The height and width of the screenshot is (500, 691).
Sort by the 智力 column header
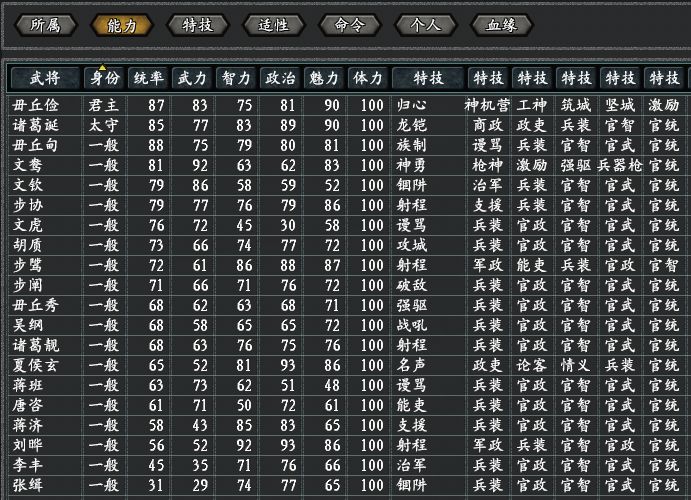click(x=236, y=78)
